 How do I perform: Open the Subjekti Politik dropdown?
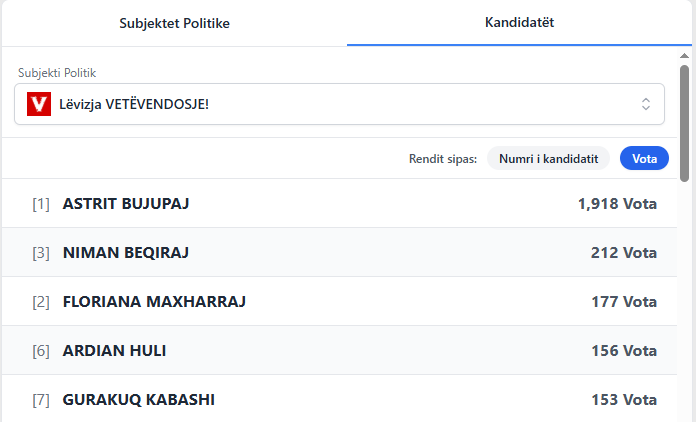pyautogui.click(x=340, y=104)
